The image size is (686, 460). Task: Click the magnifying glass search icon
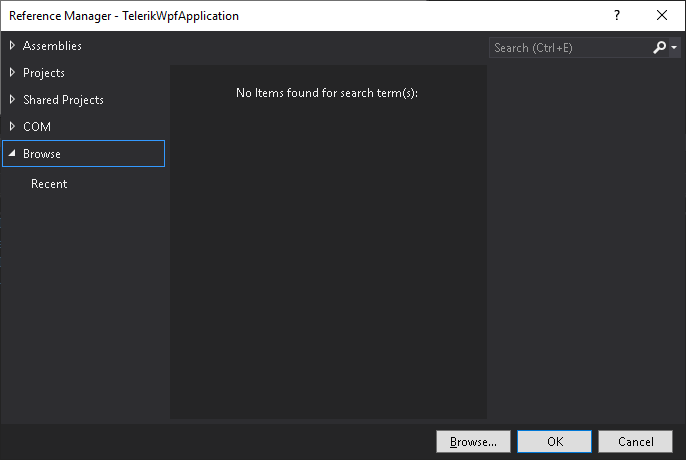coord(659,47)
